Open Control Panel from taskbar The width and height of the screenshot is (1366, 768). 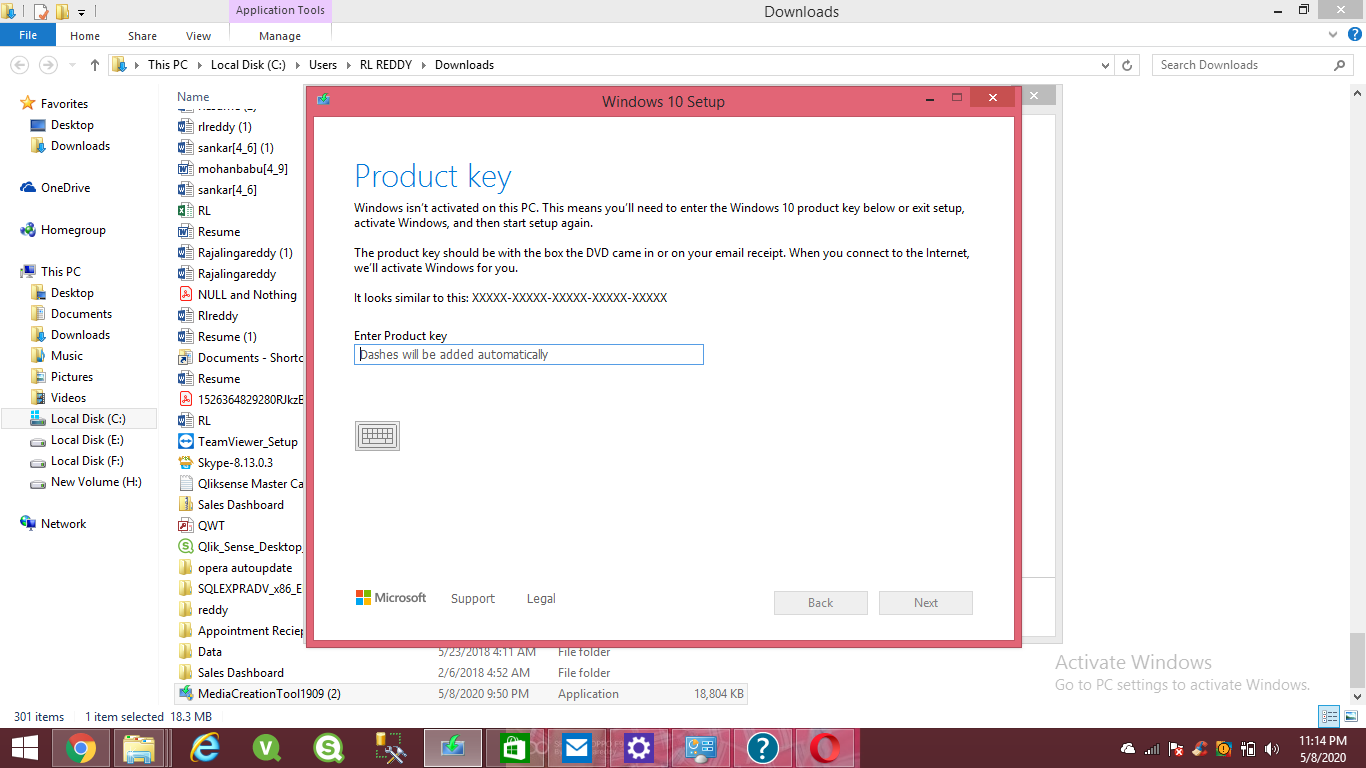click(701, 748)
